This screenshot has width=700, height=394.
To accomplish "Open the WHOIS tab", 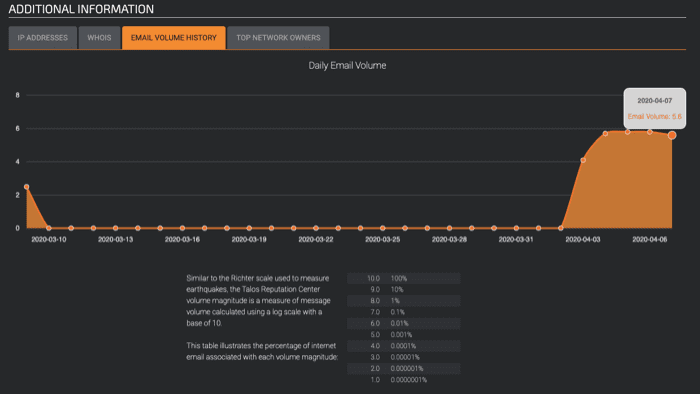I will coord(99,38).
